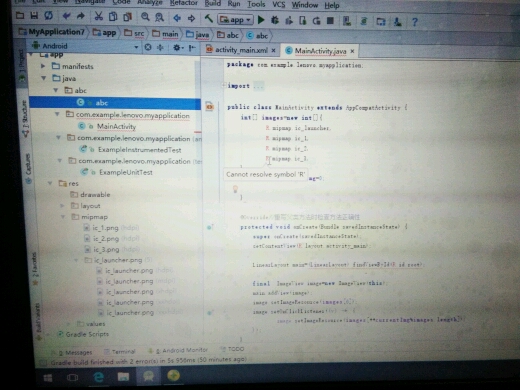The width and height of the screenshot is (520, 390).
Task: Open the Tools menu
Action: 256,4
